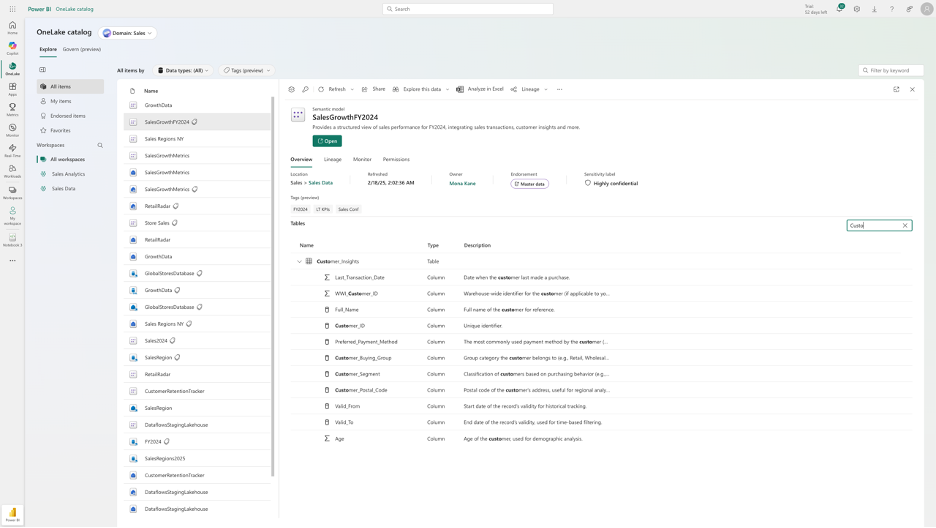936x528 pixels.
Task: Click the green Open button
Action: tap(327, 141)
